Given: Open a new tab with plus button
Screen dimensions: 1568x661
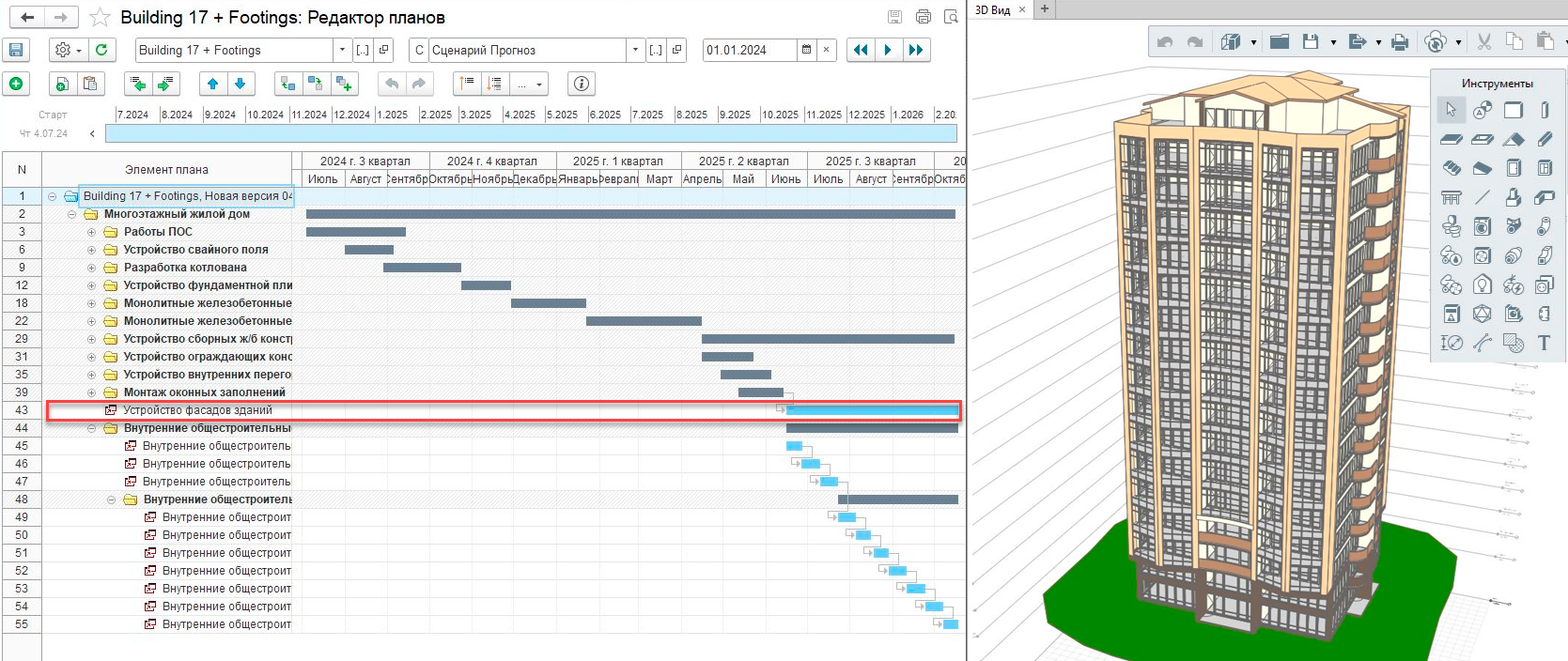Looking at the screenshot, I should point(1044,9).
